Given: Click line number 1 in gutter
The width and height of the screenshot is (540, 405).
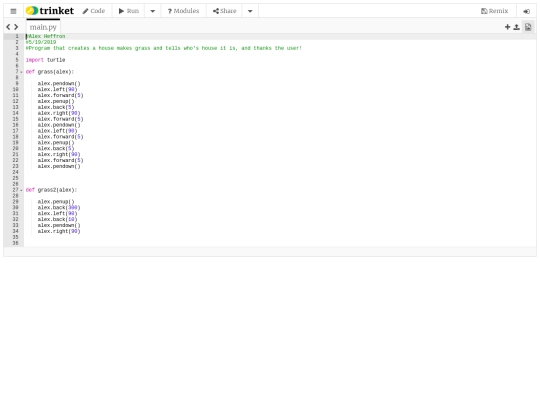Looking at the screenshot, I should point(17,36).
